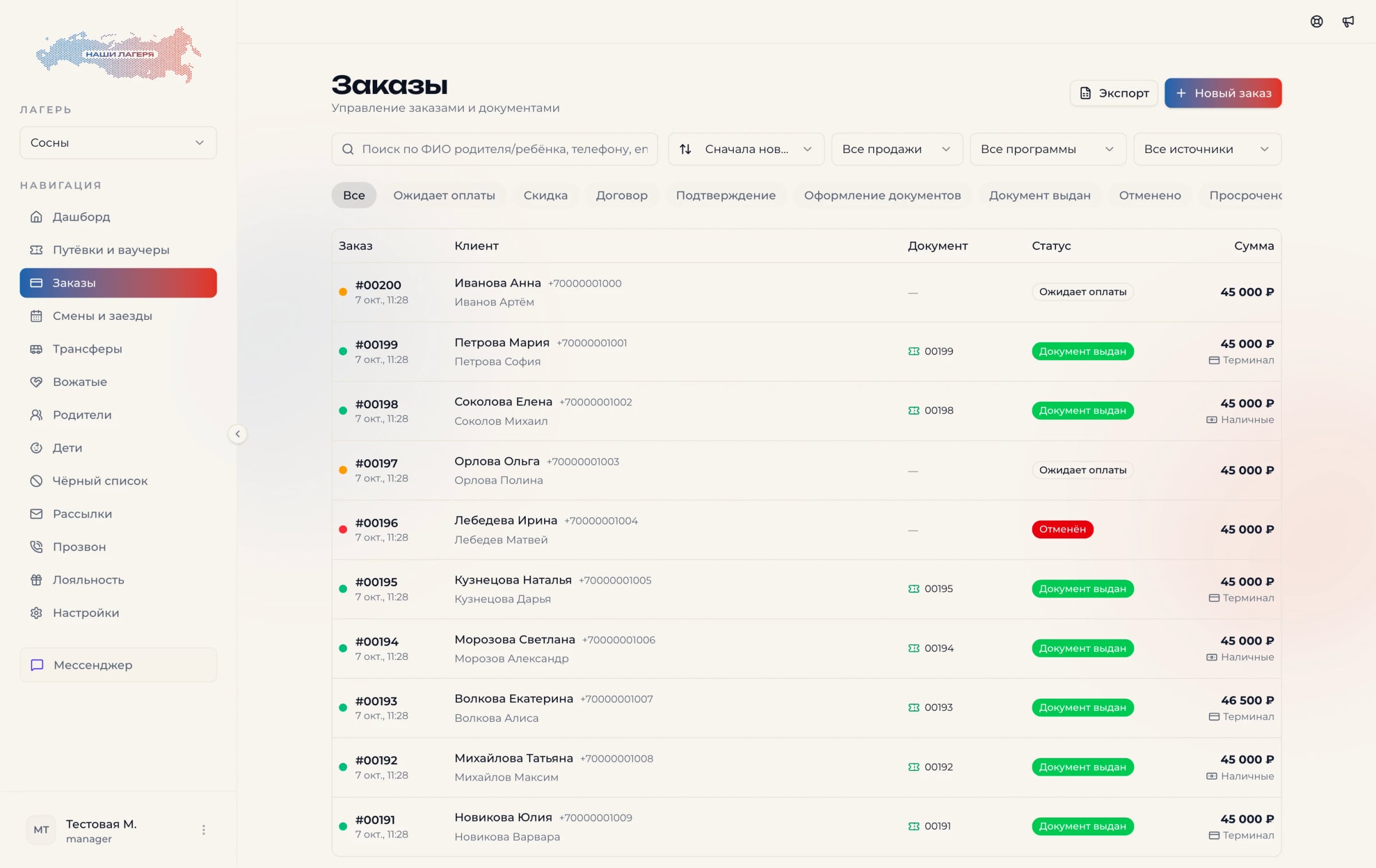1376x868 pixels.
Task: Create order with Новый заказ button
Action: pyautogui.click(x=1223, y=93)
